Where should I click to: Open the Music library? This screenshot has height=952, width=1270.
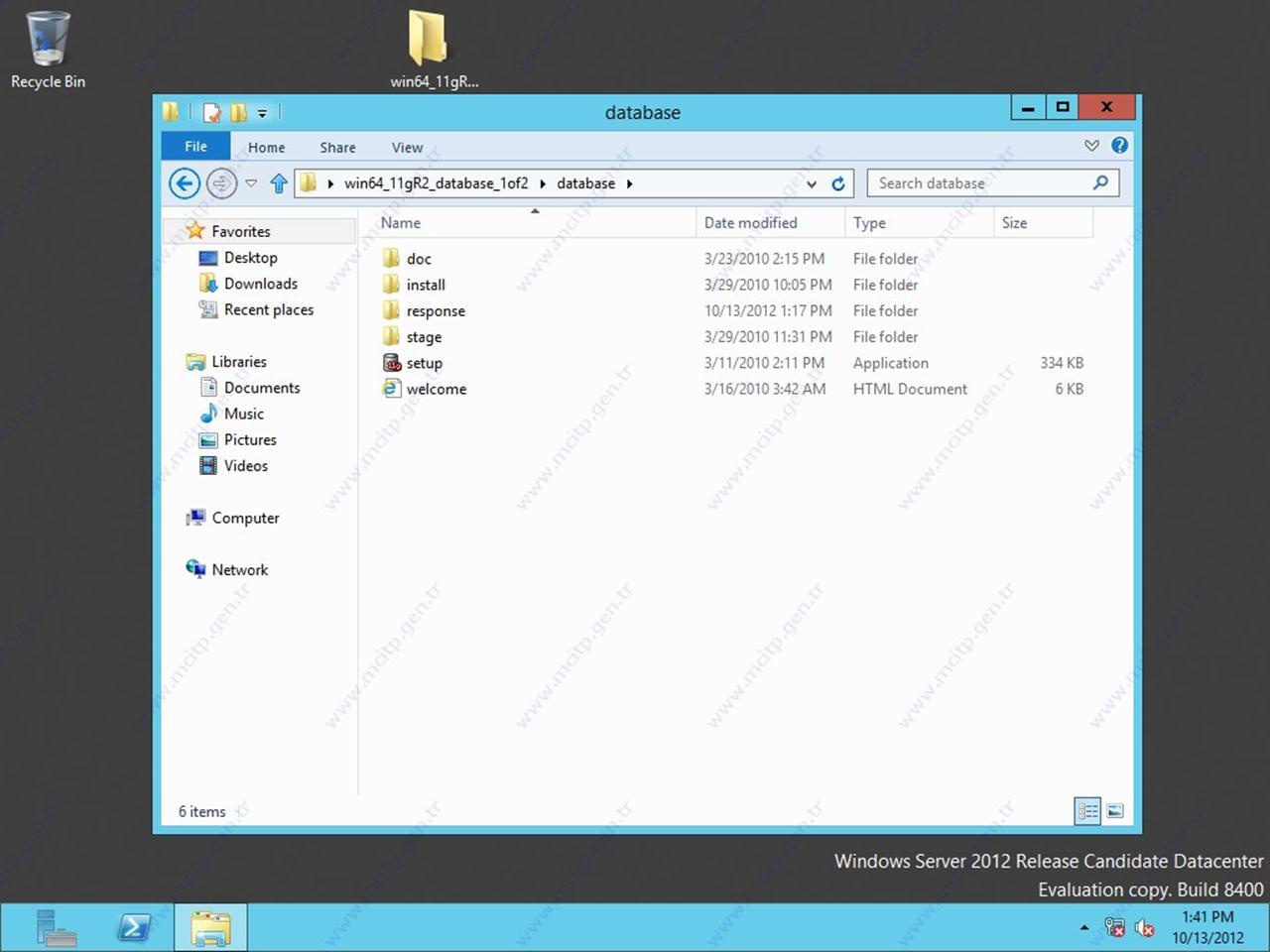tap(243, 414)
